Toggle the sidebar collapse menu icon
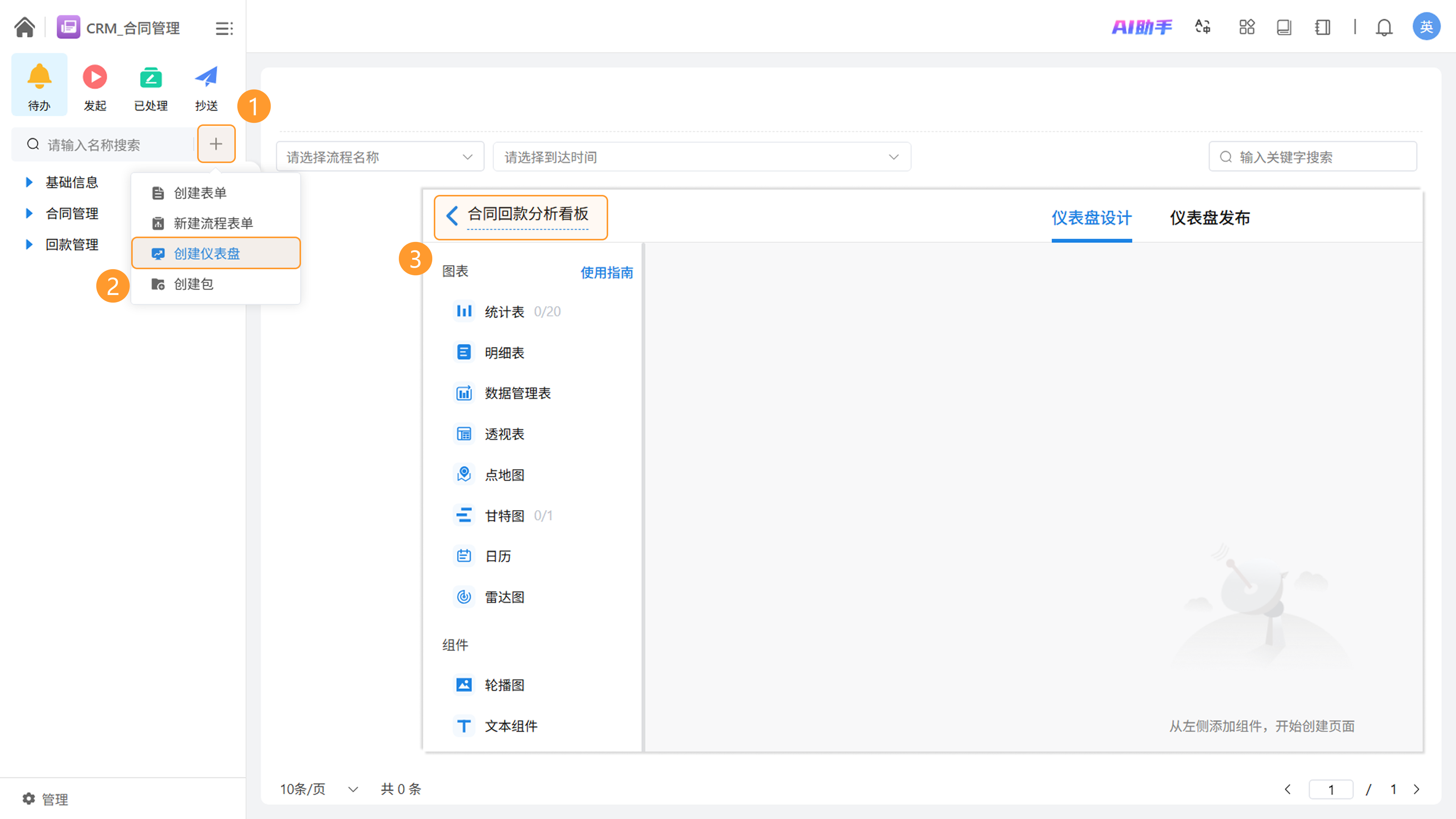 click(x=224, y=28)
